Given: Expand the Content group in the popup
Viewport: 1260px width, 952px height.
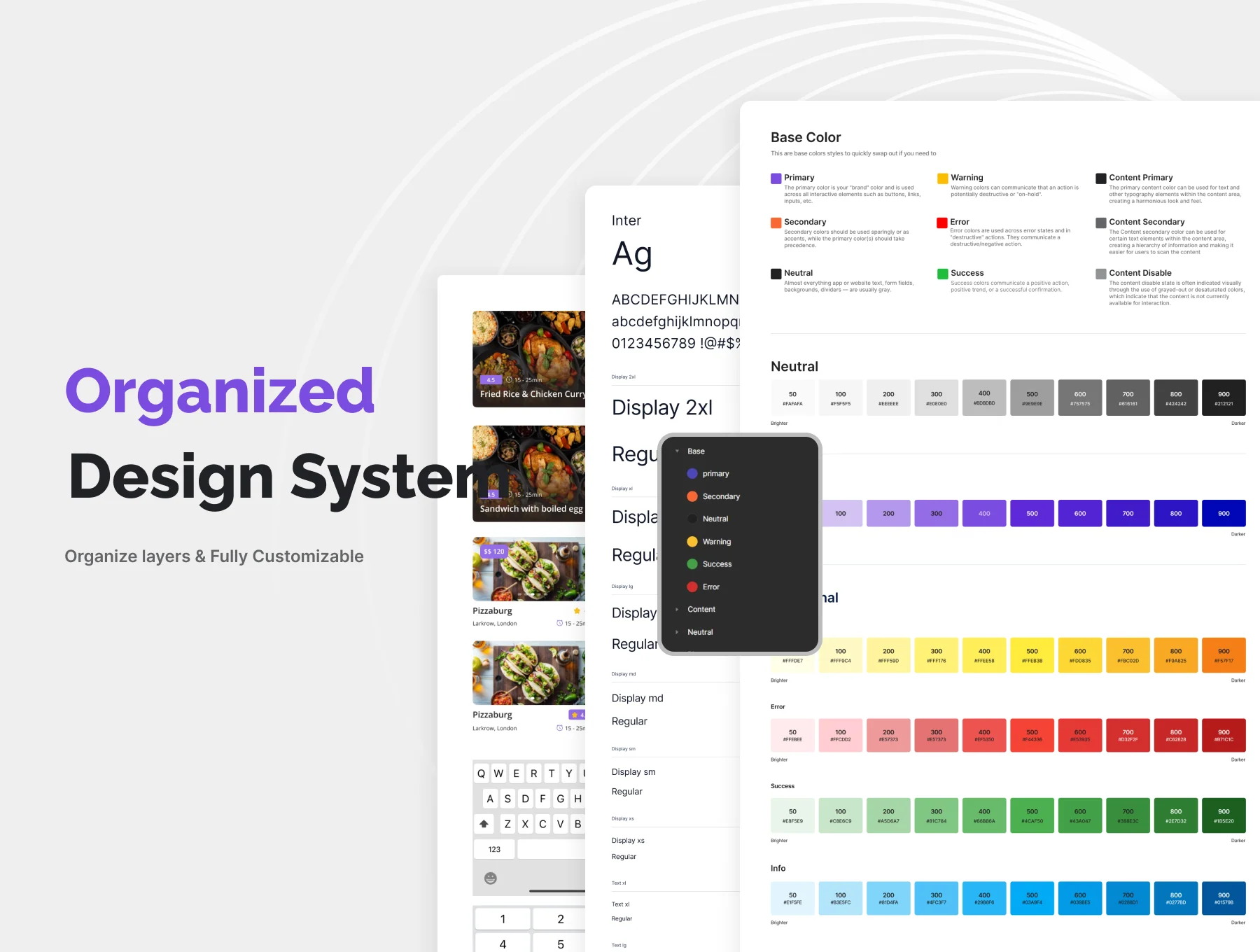Looking at the screenshot, I should coord(677,610).
